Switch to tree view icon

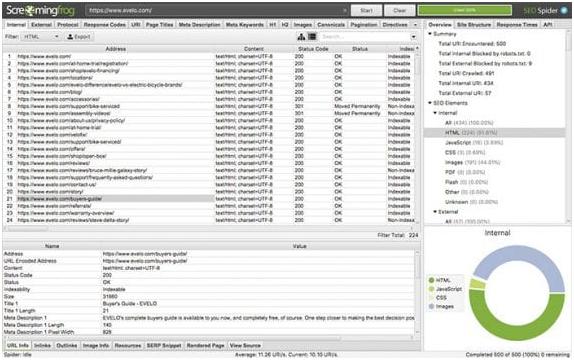tap(301, 36)
